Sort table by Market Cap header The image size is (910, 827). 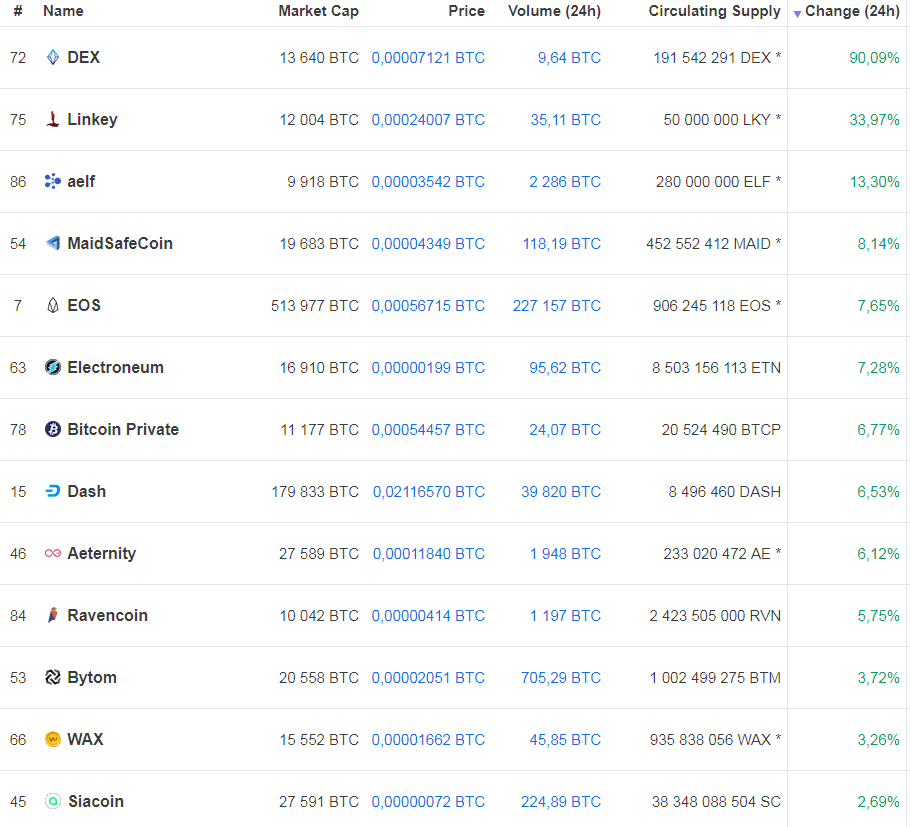click(319, 11)
